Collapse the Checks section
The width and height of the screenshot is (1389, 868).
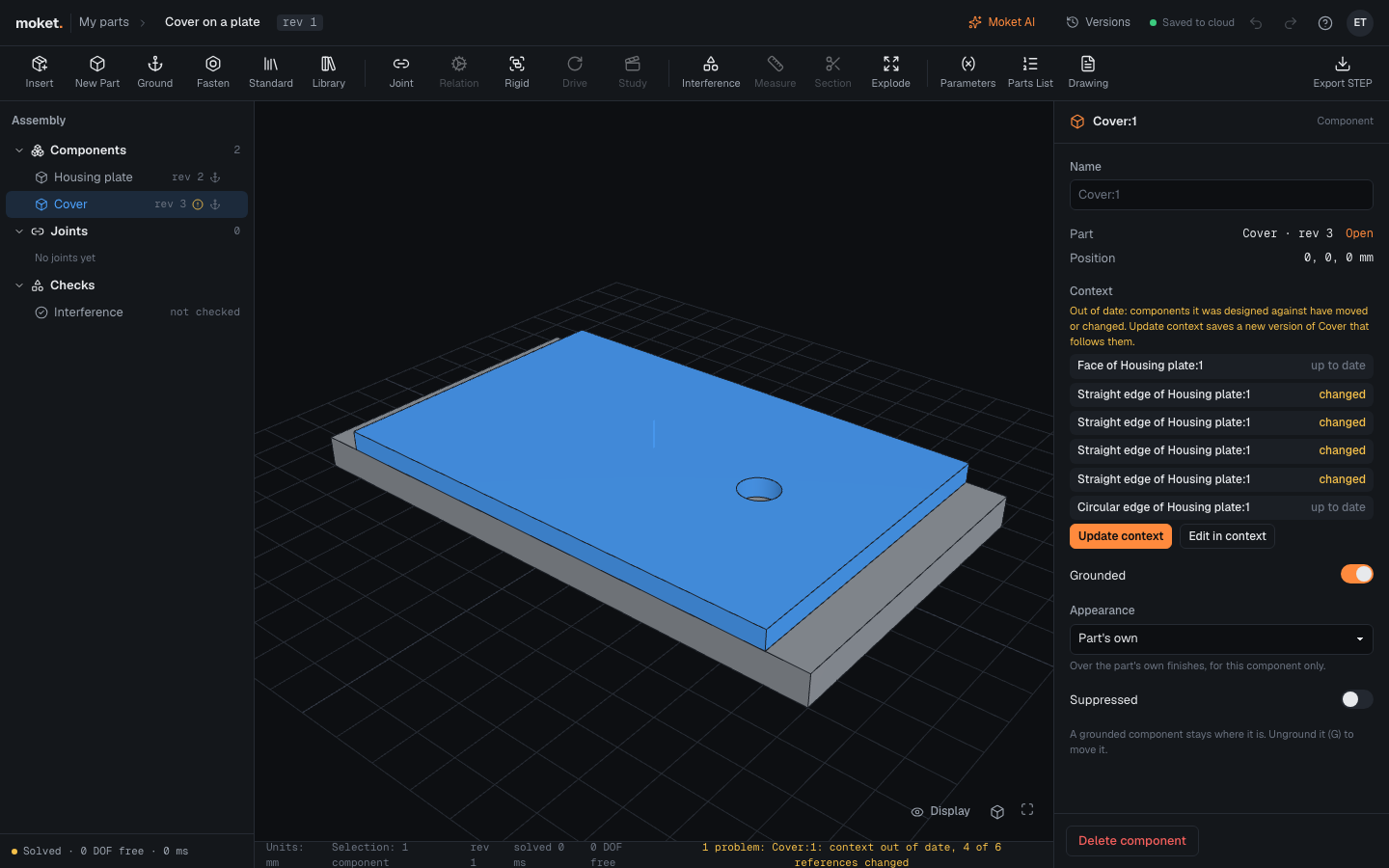point(19,285)
